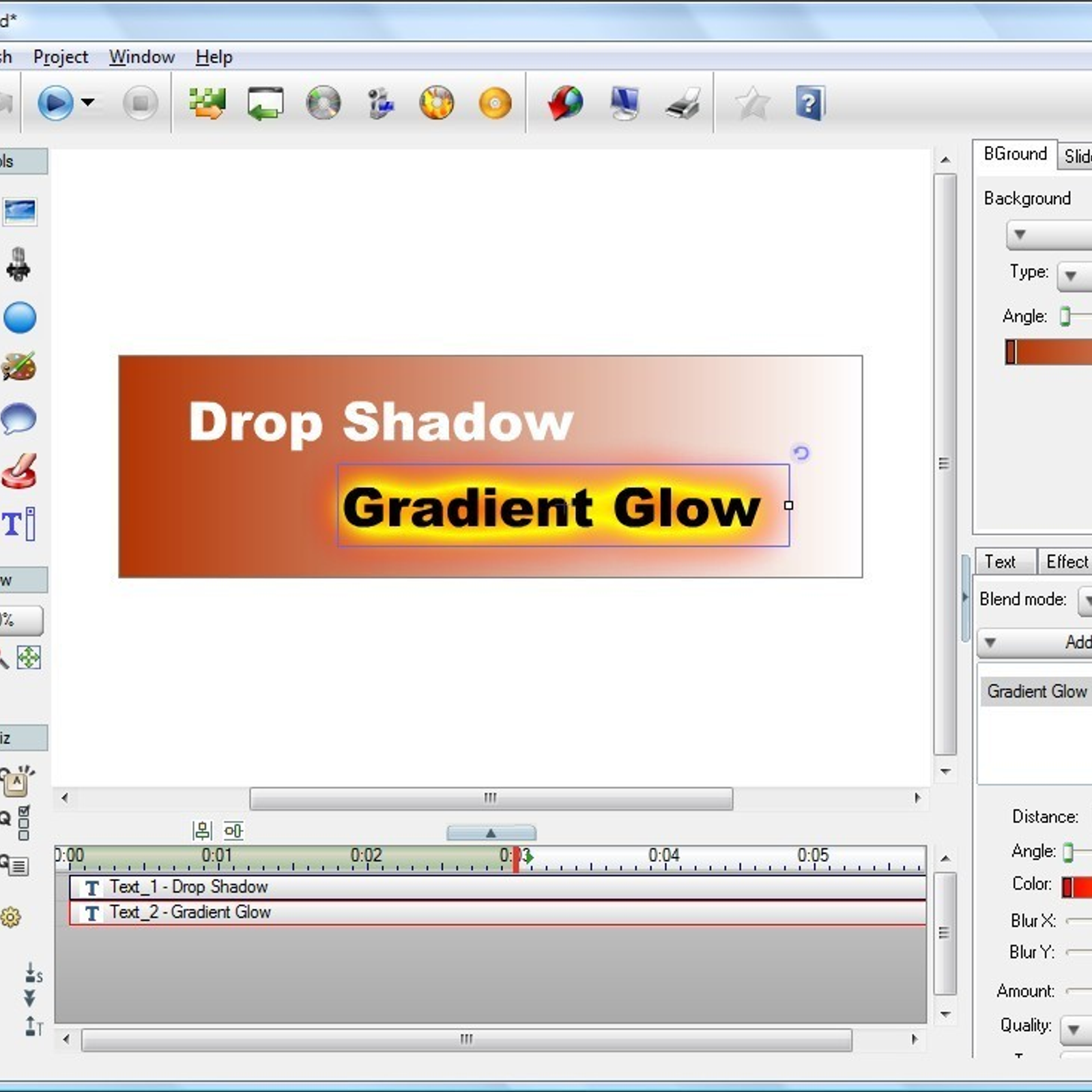Click the green fit-to-window arrows icon

(29, 657)
